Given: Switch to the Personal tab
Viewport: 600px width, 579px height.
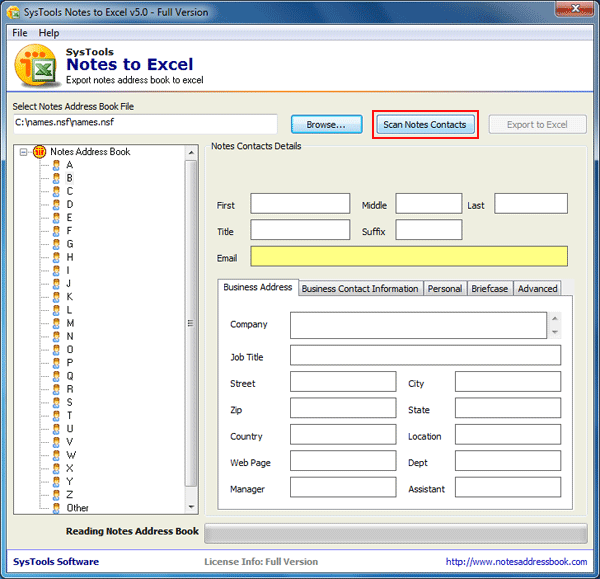Looking at the screenshot, I should (445, 289).
